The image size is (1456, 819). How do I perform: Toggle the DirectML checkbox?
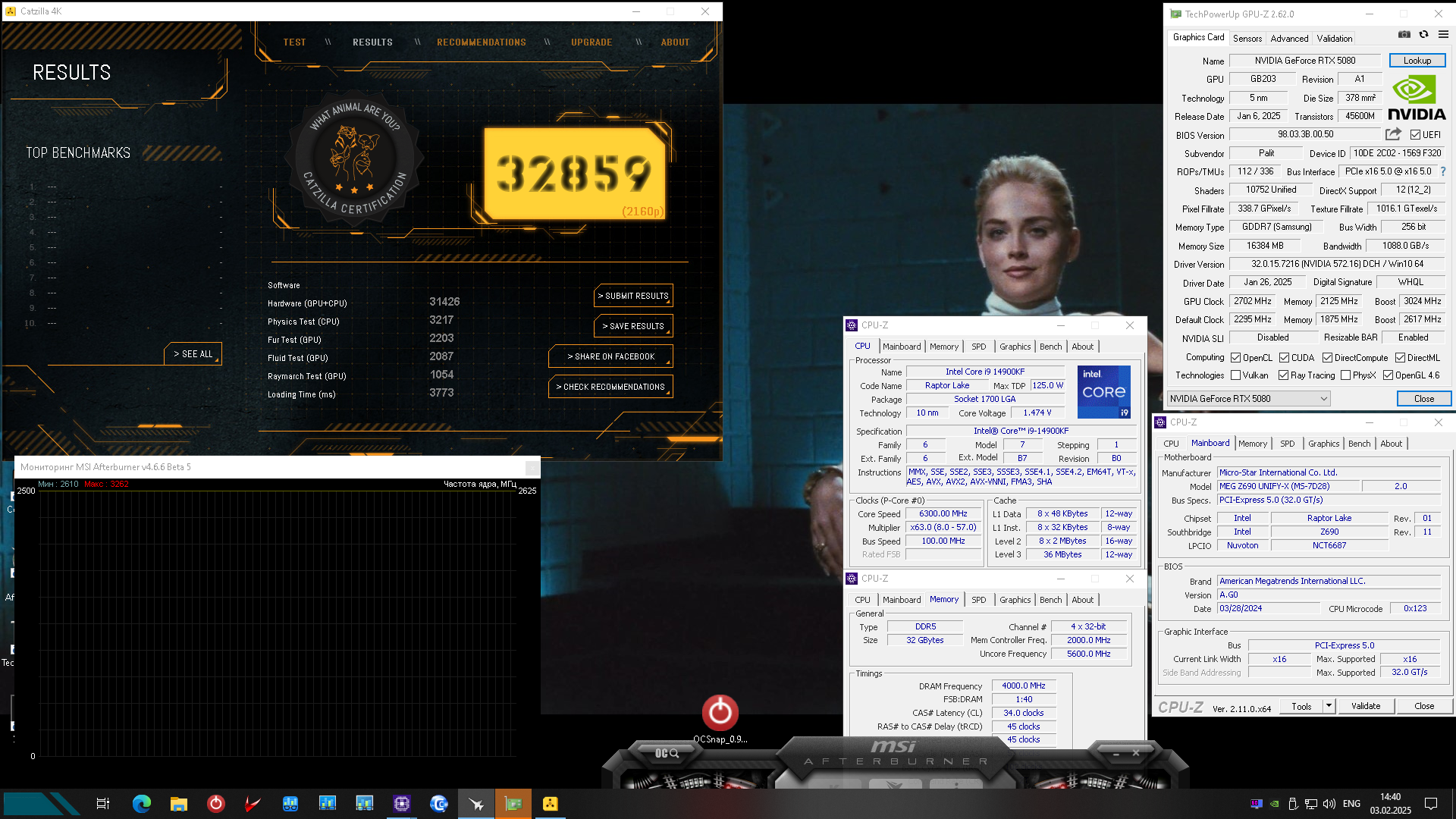[1400, 358]
